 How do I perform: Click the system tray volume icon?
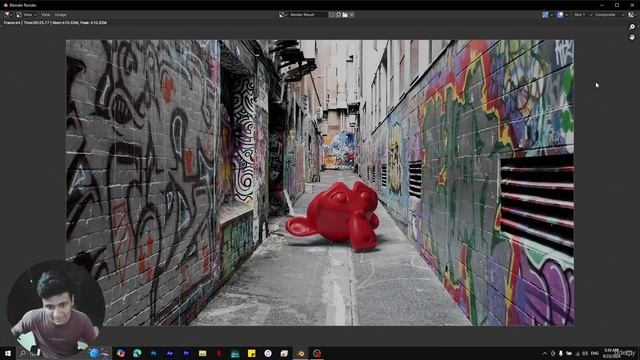(584, 353)
